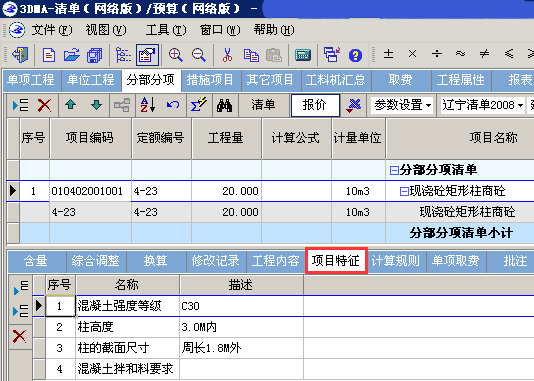Click the tree structure view icon

(x=123, y=54)
